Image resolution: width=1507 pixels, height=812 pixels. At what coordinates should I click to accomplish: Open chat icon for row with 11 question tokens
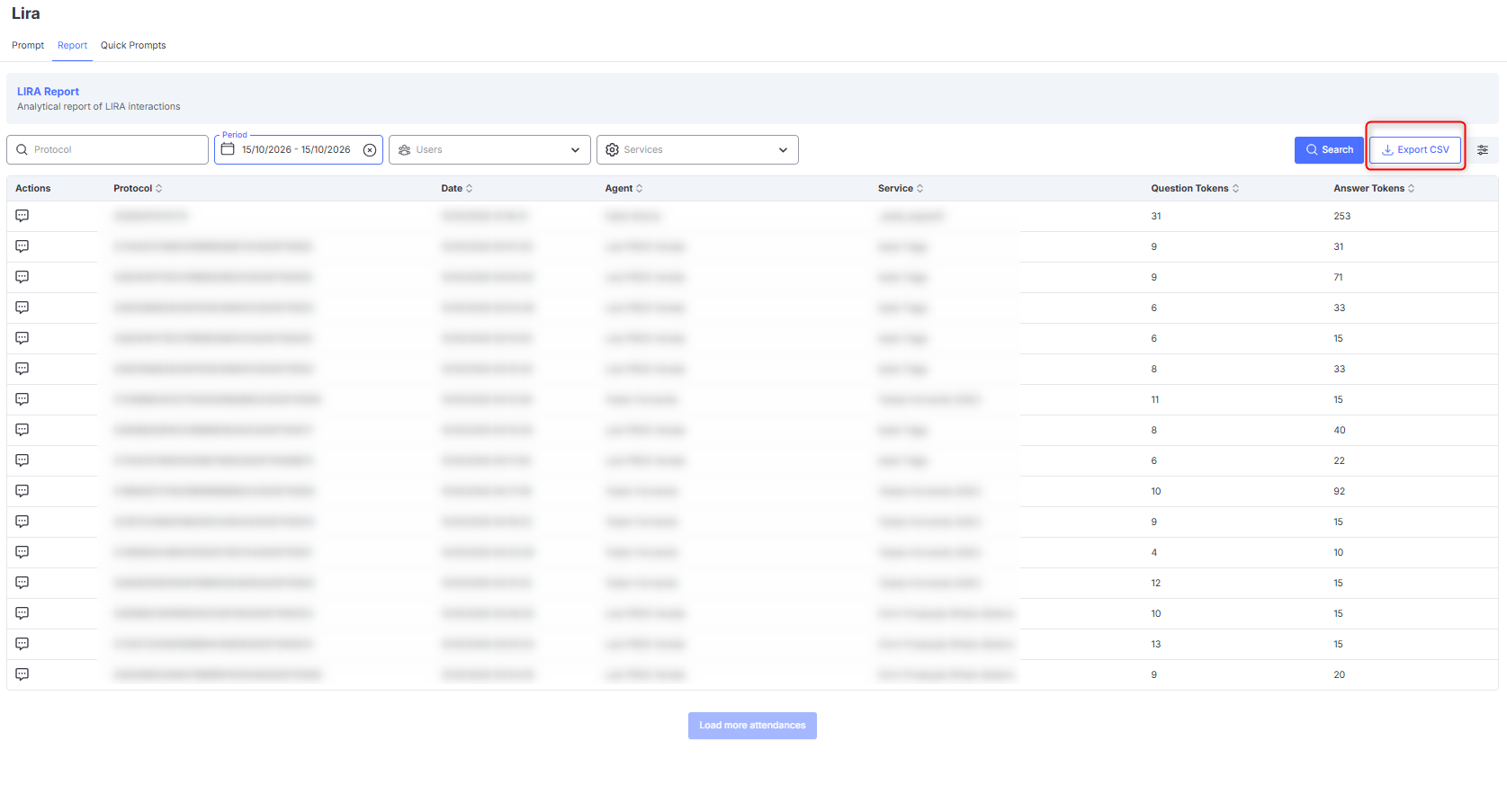22,399
